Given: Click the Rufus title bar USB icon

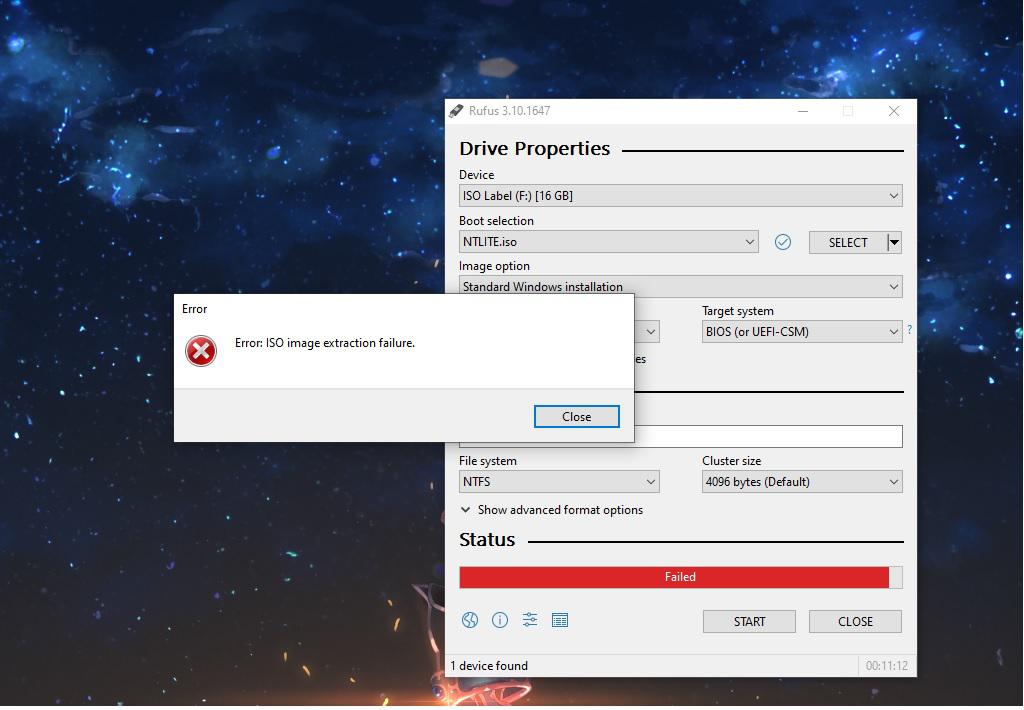Looking at the screenshot, I should 456,111.
